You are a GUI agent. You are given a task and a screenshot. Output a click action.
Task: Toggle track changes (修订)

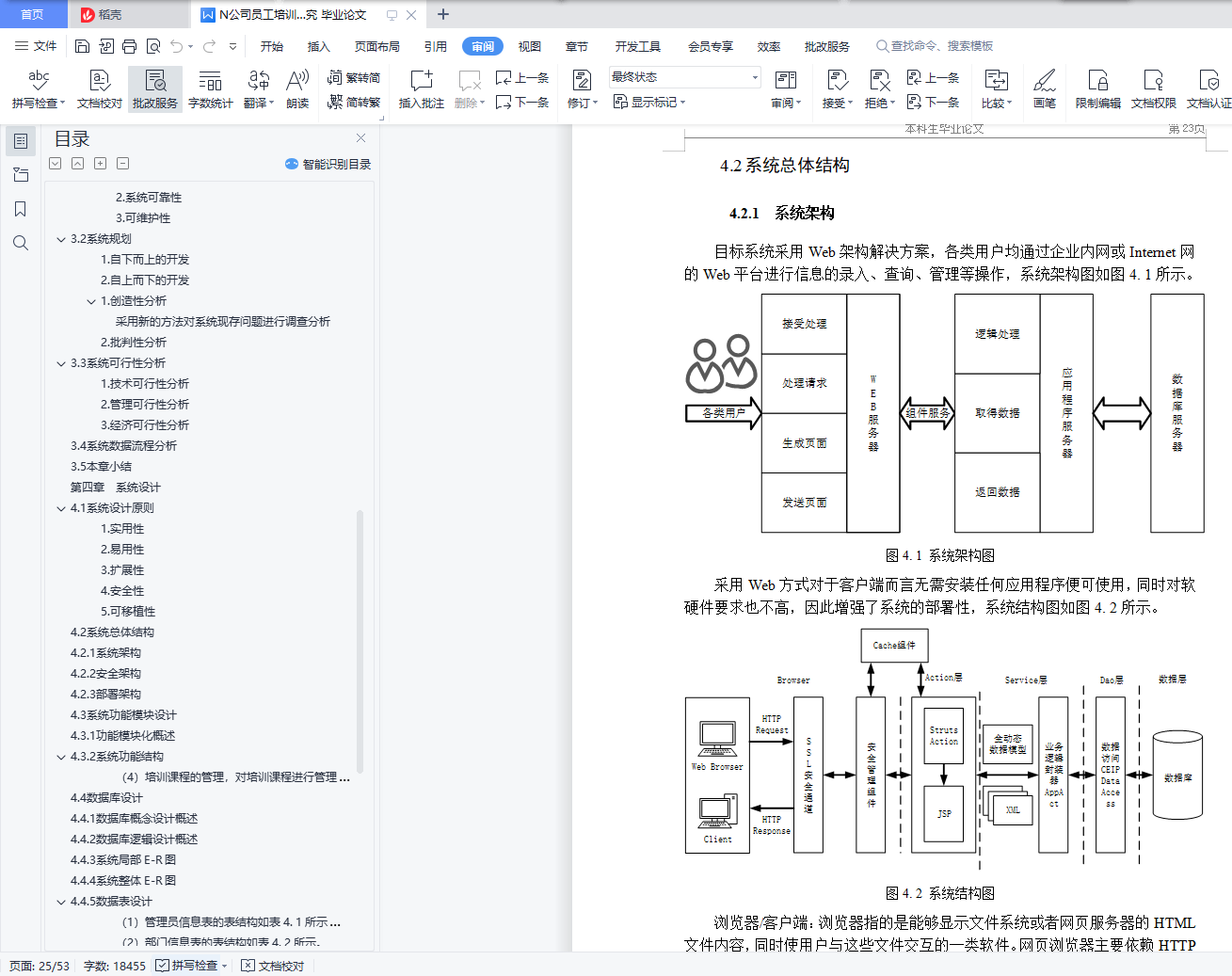pos(583,89)
